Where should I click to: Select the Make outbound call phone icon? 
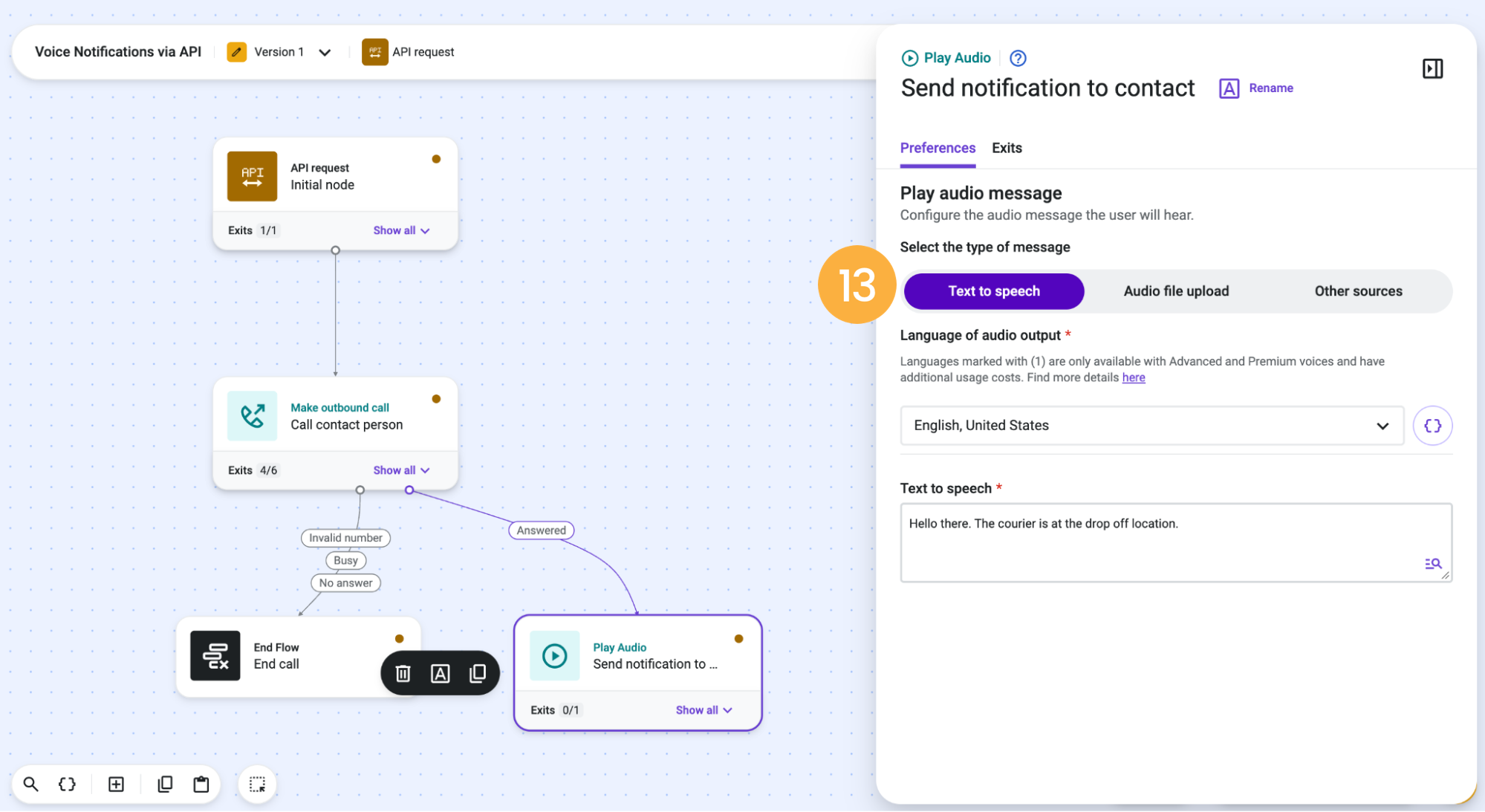coord(252,415)
